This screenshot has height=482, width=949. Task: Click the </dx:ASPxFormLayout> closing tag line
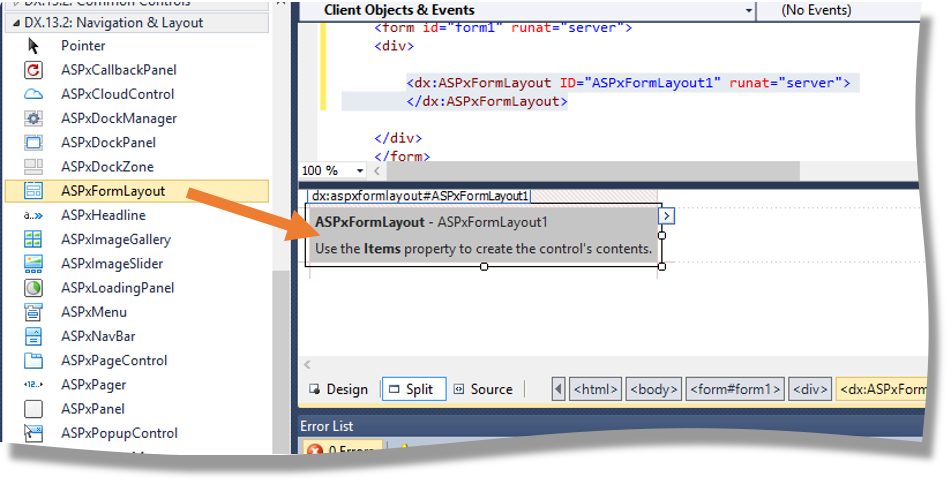(487, 101)
